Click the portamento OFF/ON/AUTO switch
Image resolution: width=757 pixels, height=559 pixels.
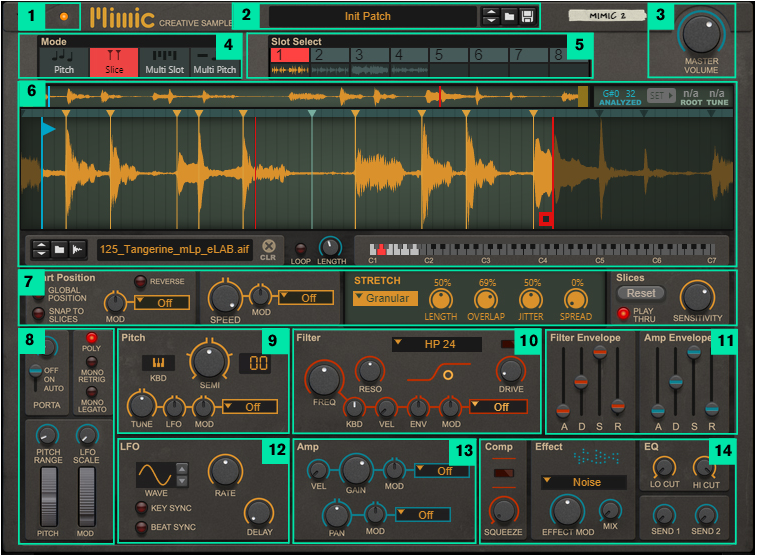pos(35,377)
